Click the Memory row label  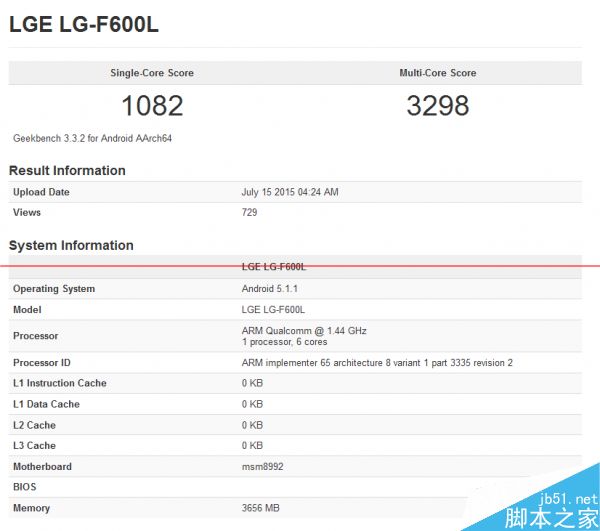31,508
